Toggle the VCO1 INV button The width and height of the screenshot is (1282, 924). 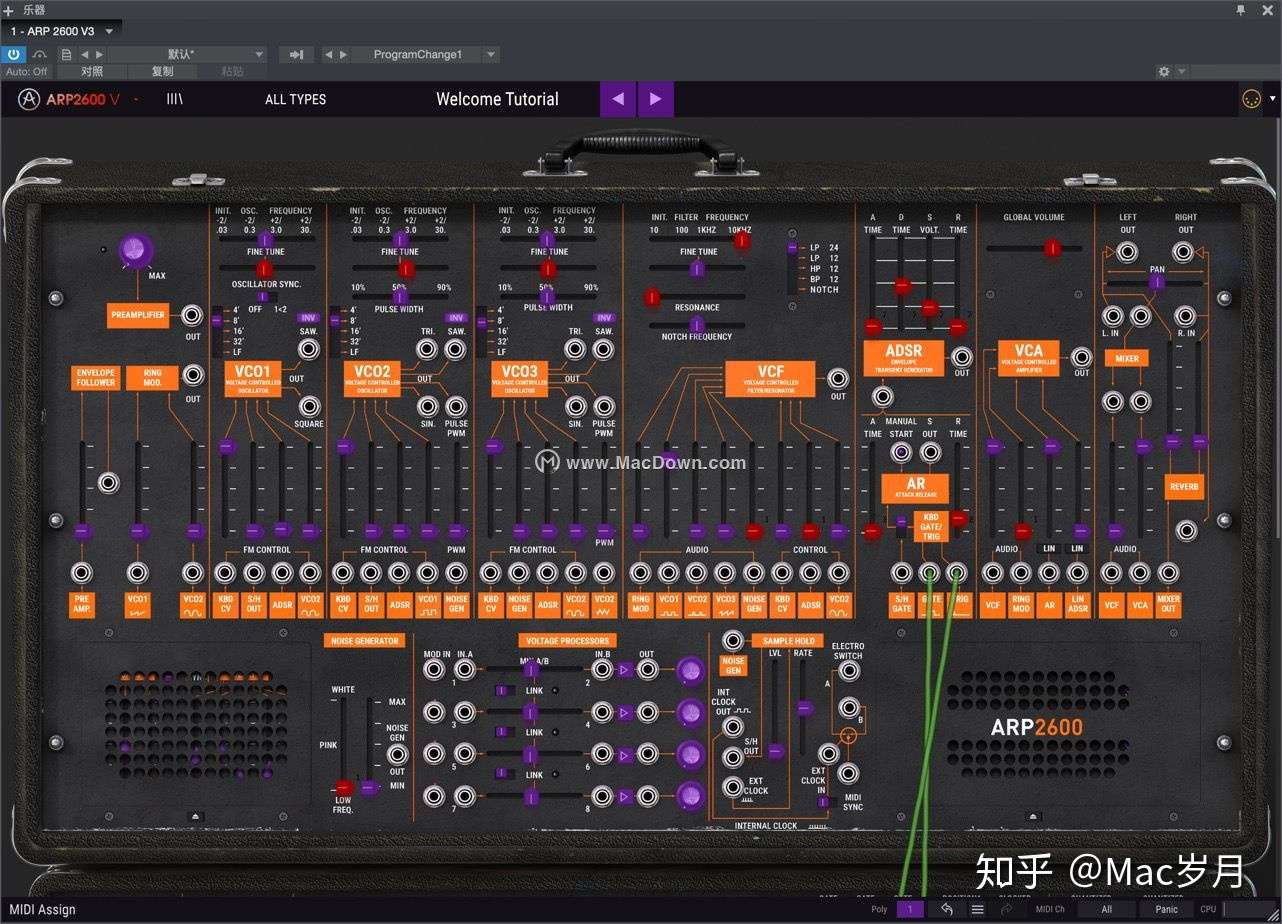point(308,318)
